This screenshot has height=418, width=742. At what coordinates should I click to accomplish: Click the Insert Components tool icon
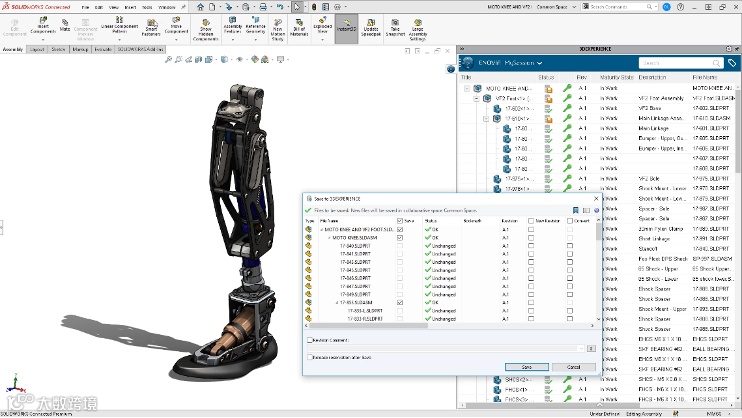[x=43, y=21]
